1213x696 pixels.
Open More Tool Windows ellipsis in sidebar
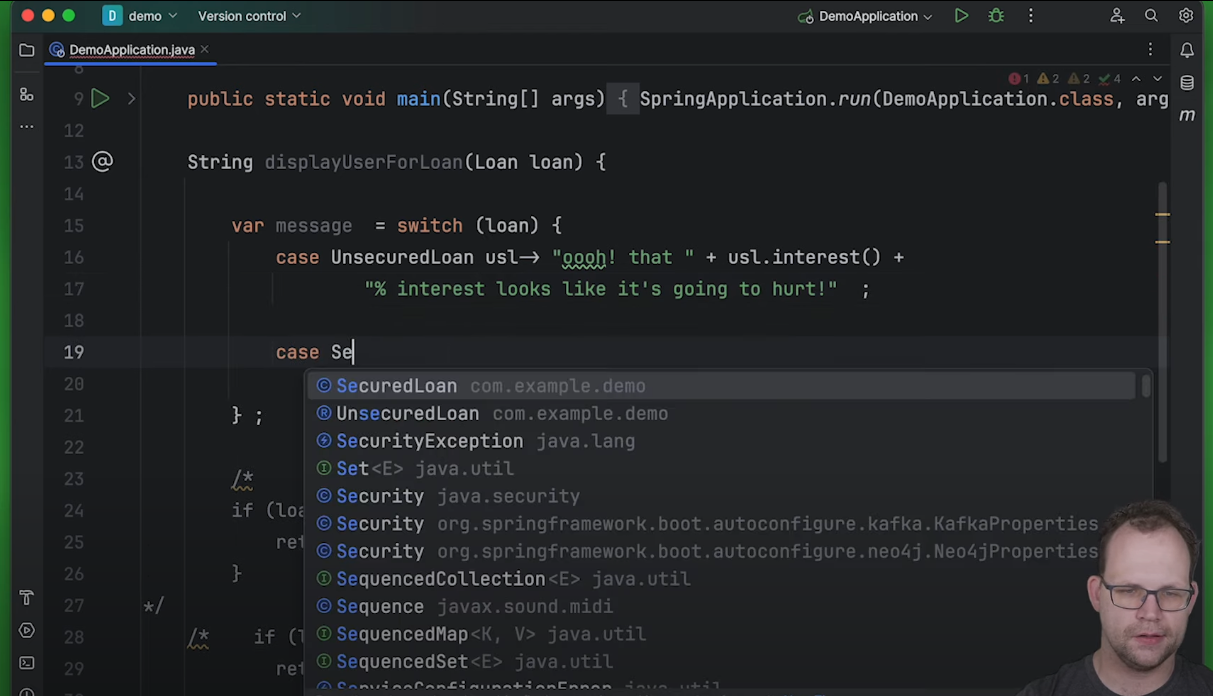coord(27,124)
